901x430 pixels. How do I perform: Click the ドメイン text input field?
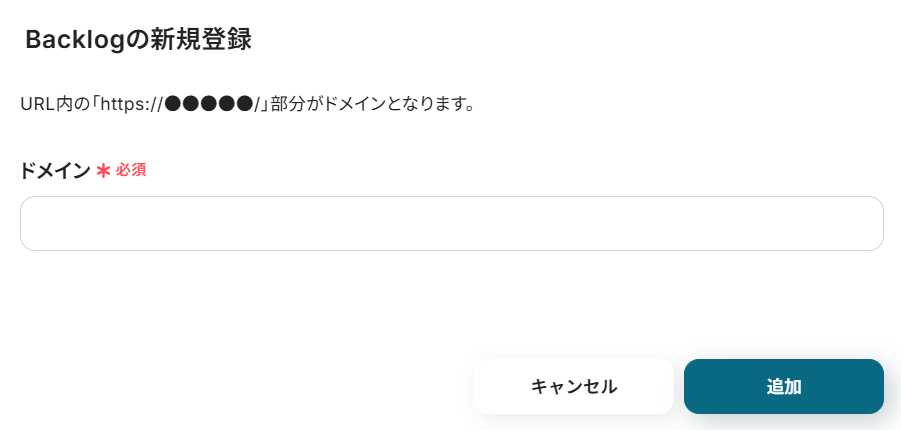(x=451, y=223)
